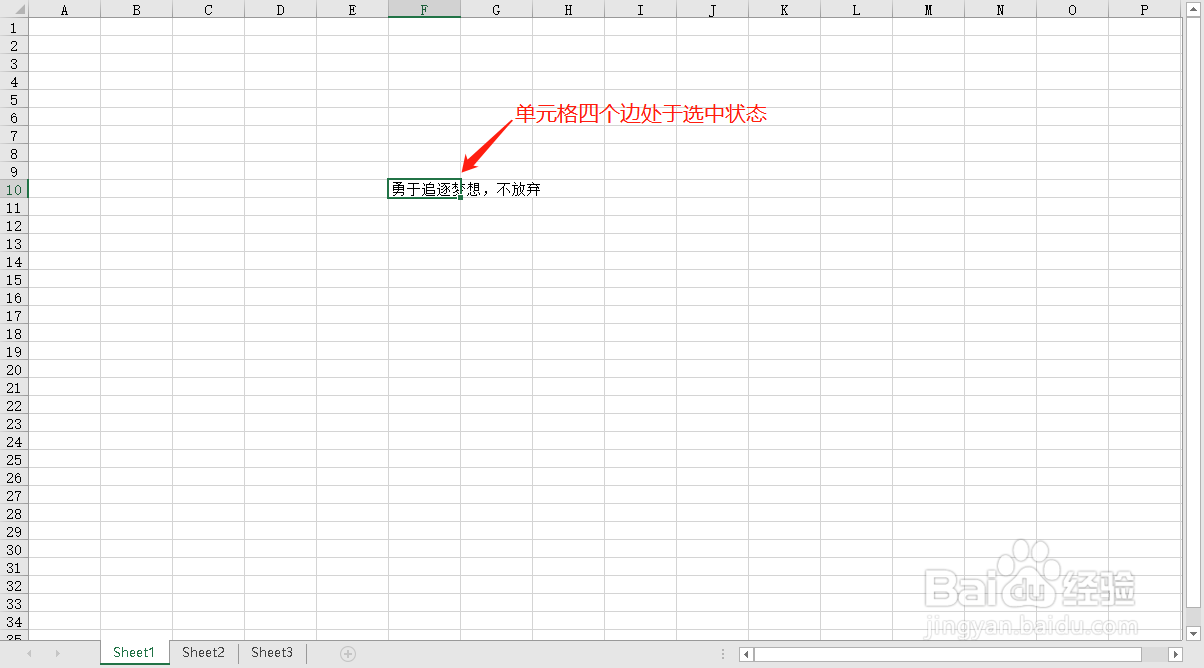This screenshot has width=1204, height=668.
Task: Select column H header
Action: tap(568, 9)
